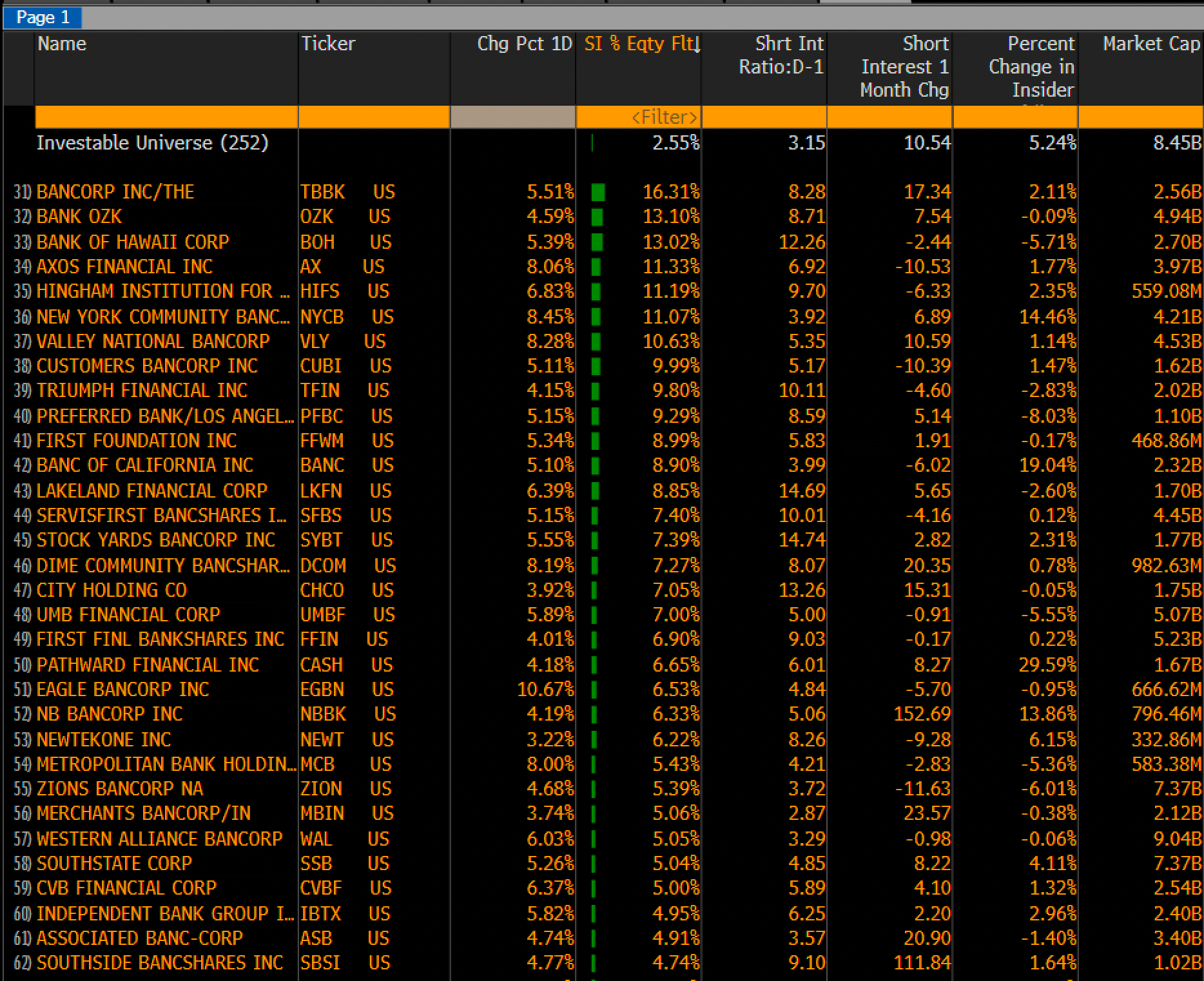This screenshot has height=981, width=1204.
Task: Sort by the Ticker column header
Action: click(328, 44)
